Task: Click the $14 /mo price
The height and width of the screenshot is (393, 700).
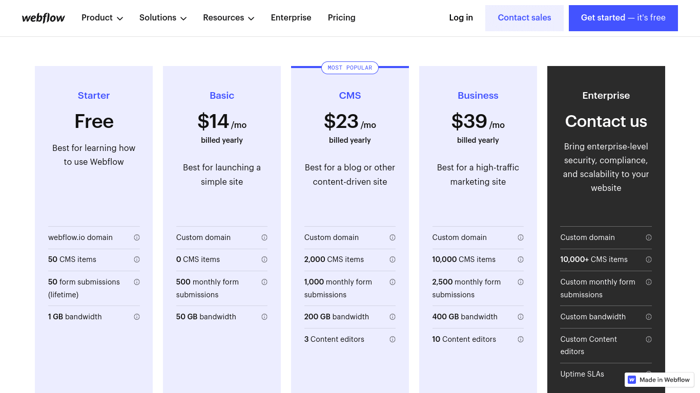Action: click(222, 121)
